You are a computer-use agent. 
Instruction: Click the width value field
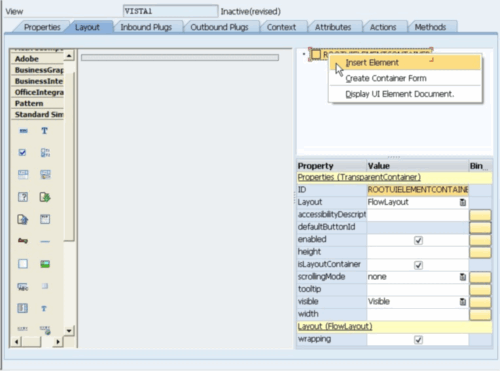(418, 314)
